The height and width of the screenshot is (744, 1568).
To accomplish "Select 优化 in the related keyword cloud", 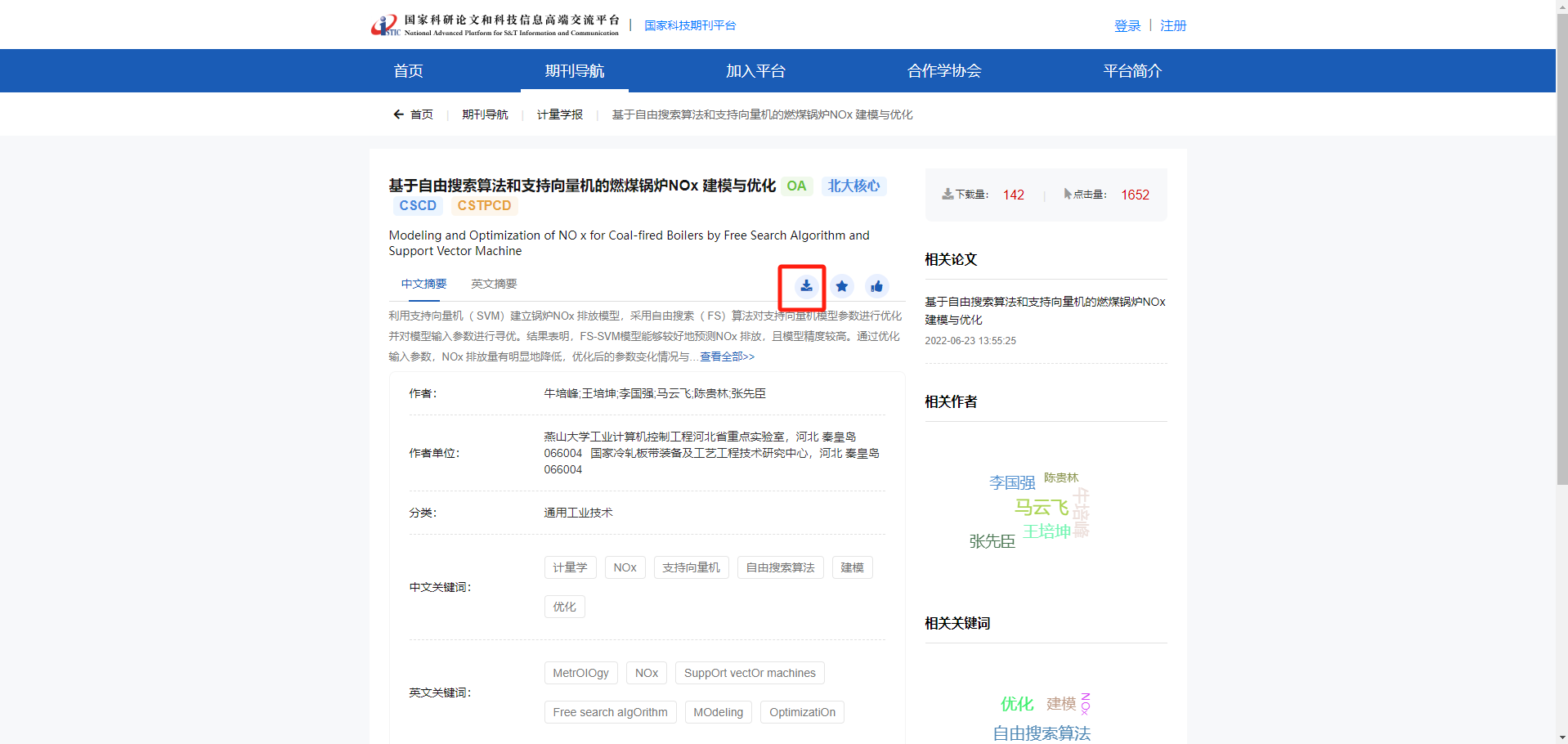I will [1017, 704].
